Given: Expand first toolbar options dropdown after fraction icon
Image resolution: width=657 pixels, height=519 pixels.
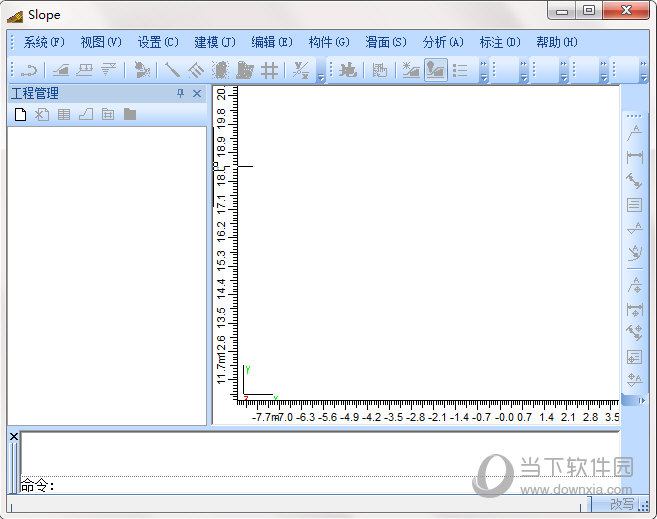Looking at the screenshot, I should 321,70.
